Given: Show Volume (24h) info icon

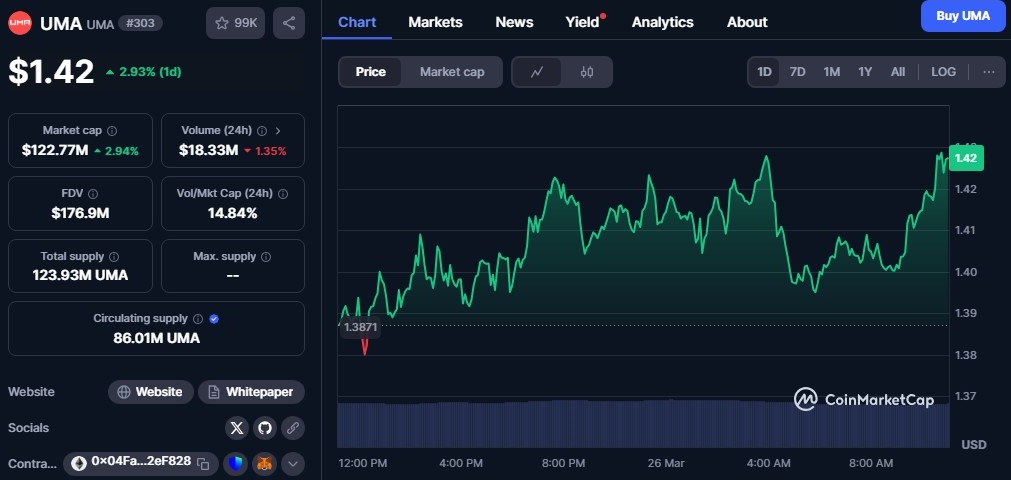Looking at the screenshot, I should click(262, 131).
